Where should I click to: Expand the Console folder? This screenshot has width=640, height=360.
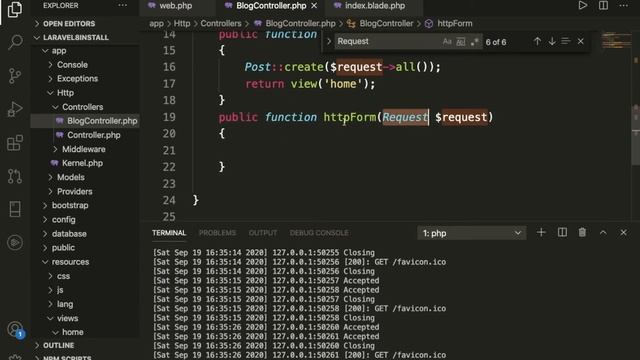[x=72, y=65]
